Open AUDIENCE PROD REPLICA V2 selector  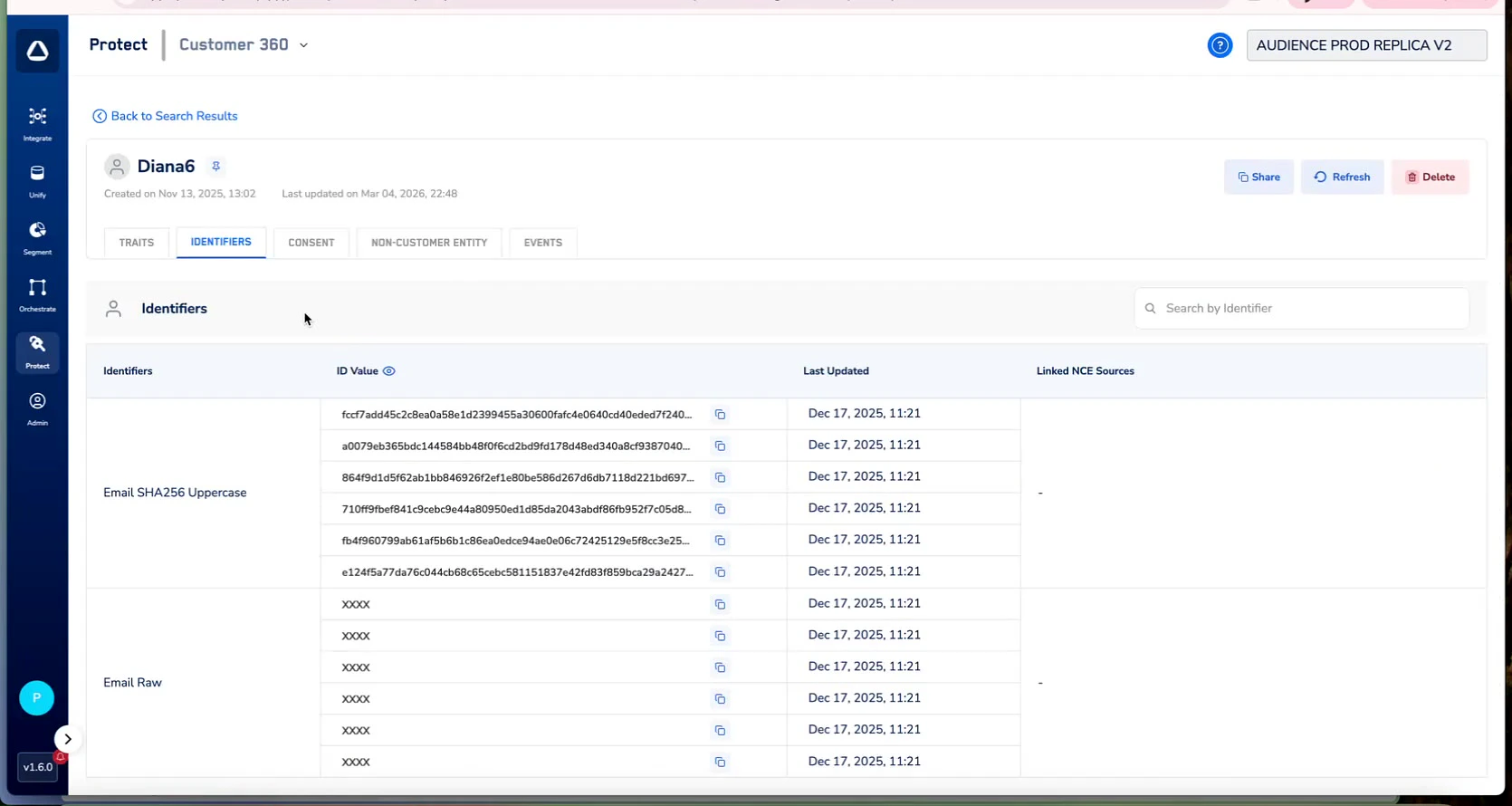pyautogui.click(x=1366, y=45)
